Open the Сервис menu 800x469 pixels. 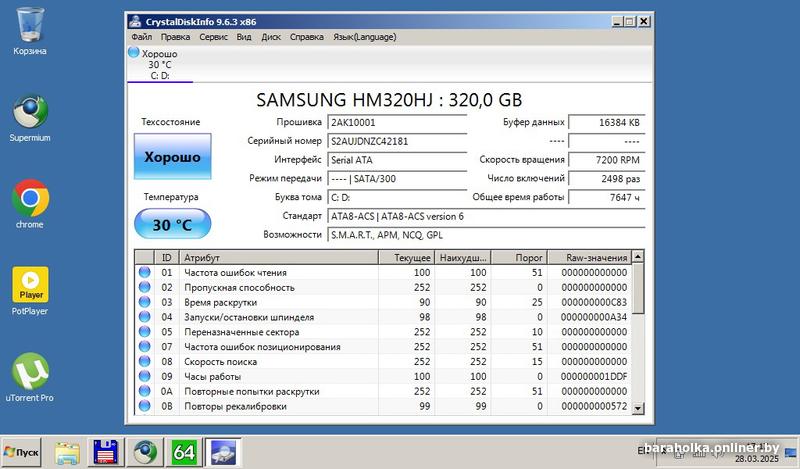pyautogui.click(x=213, y=37)
